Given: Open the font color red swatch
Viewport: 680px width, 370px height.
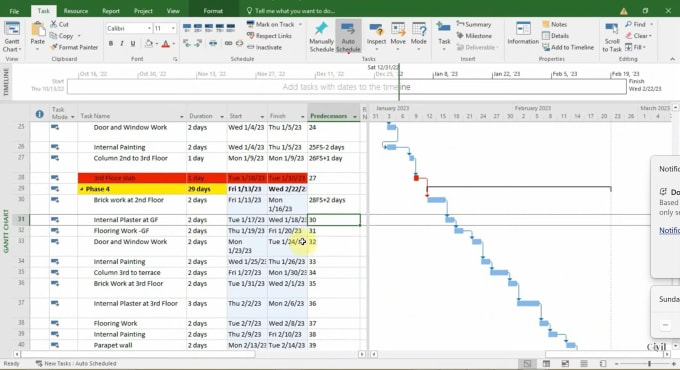Looking at the screenshot, I should (166, 43).
